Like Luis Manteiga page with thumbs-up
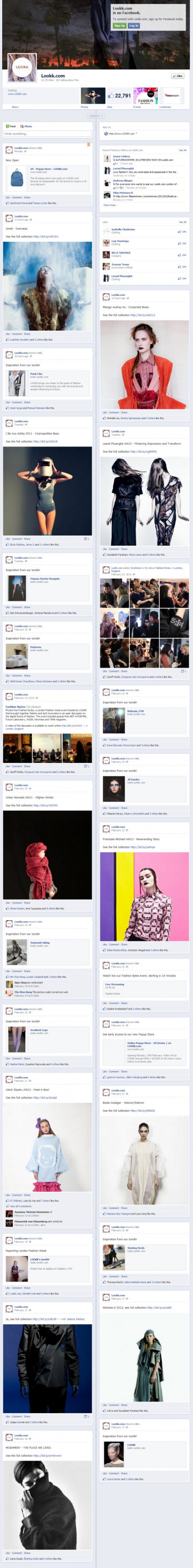This screenshot has height=1568, width=193. [182, 243]
